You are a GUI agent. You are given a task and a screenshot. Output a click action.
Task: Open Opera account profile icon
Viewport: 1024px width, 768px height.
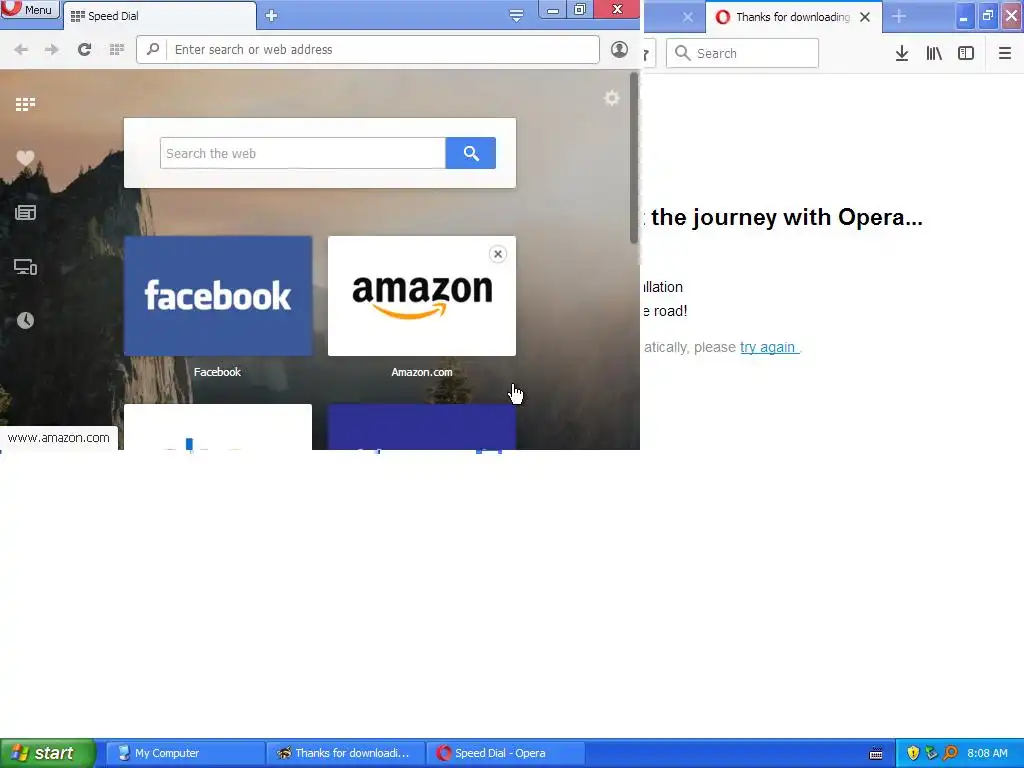point(619,50)
